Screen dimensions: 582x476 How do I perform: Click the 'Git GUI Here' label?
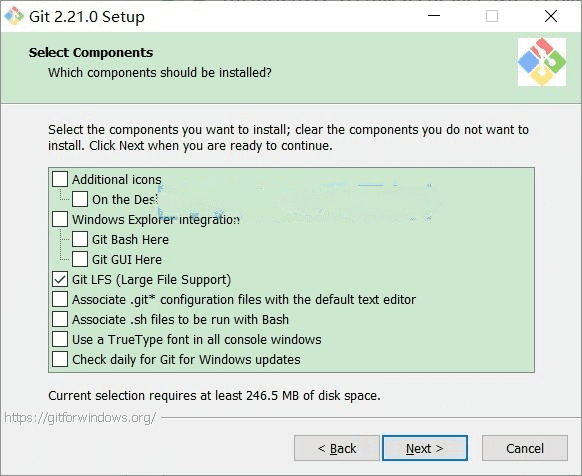pyautogui.click(x=127, y=260)
